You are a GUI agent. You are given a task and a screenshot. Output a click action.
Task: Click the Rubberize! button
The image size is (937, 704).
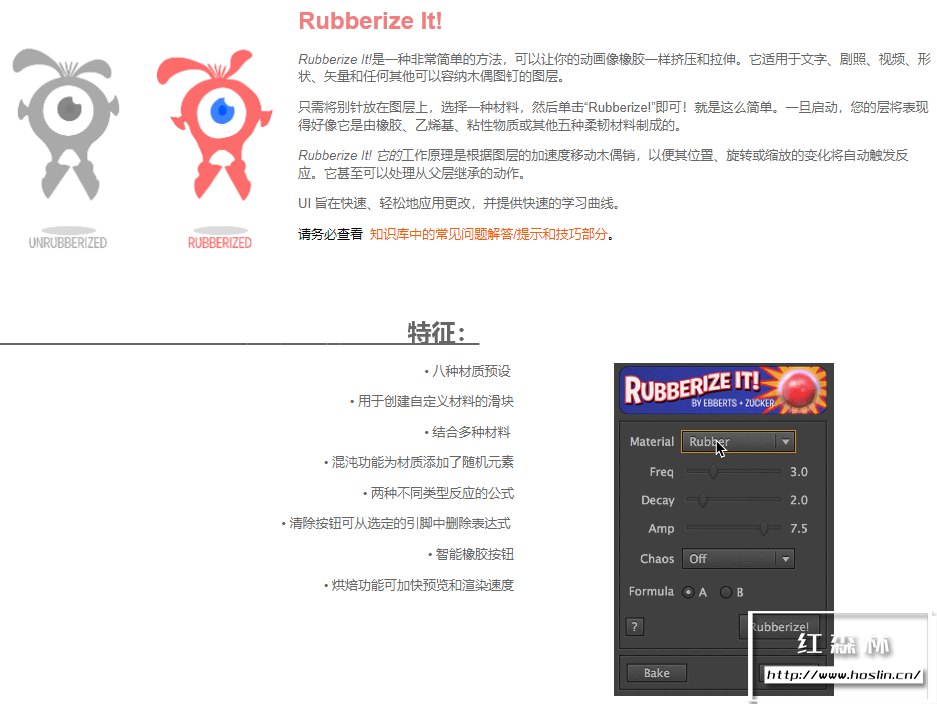[x=779, y=627]
